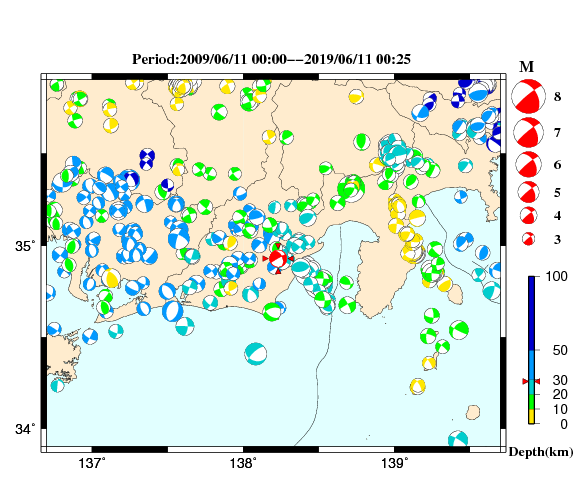580x500 pixels.
Task: Click the small round island near 139.5° east
Action: (473, 412)
